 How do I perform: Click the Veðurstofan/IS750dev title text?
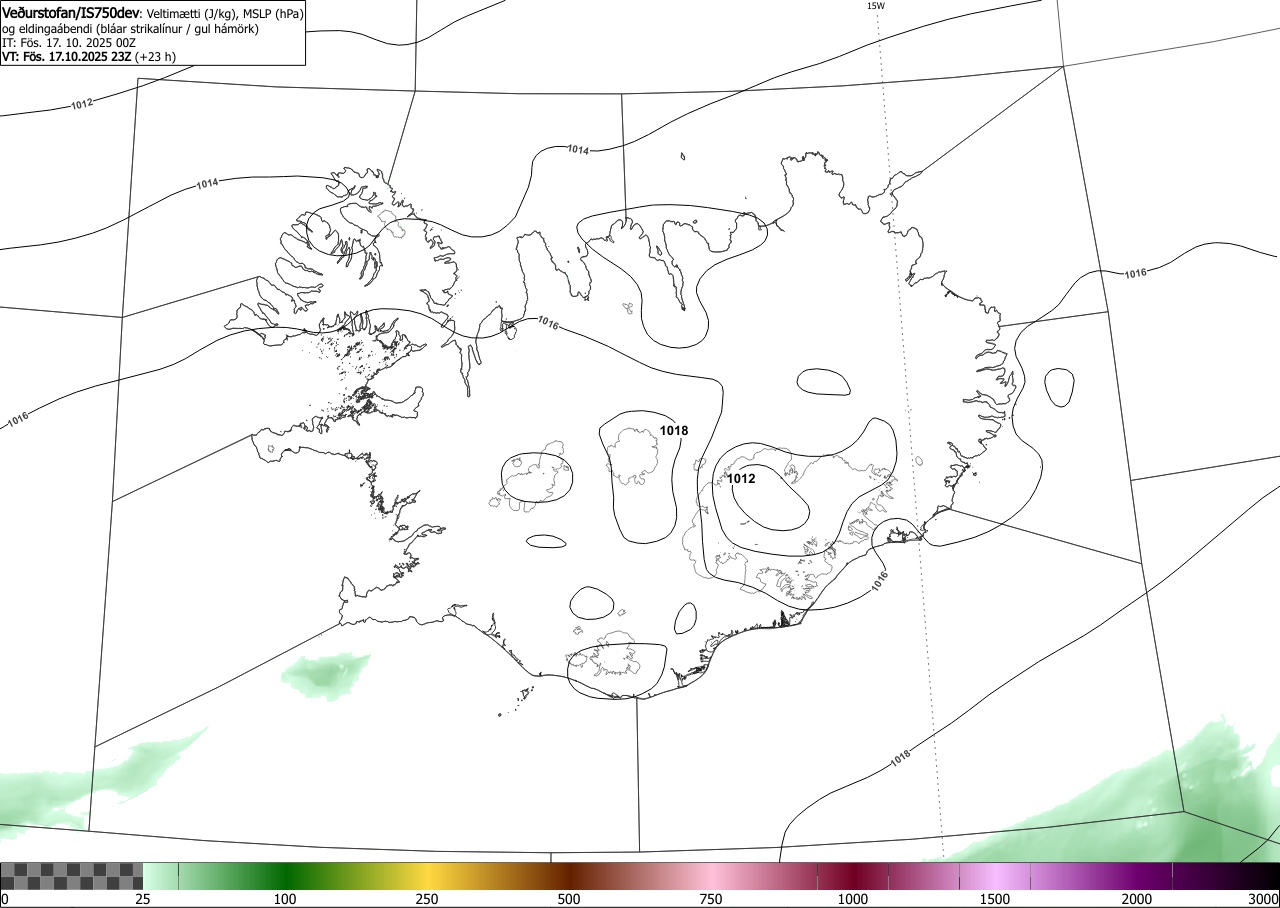point(71,13)
